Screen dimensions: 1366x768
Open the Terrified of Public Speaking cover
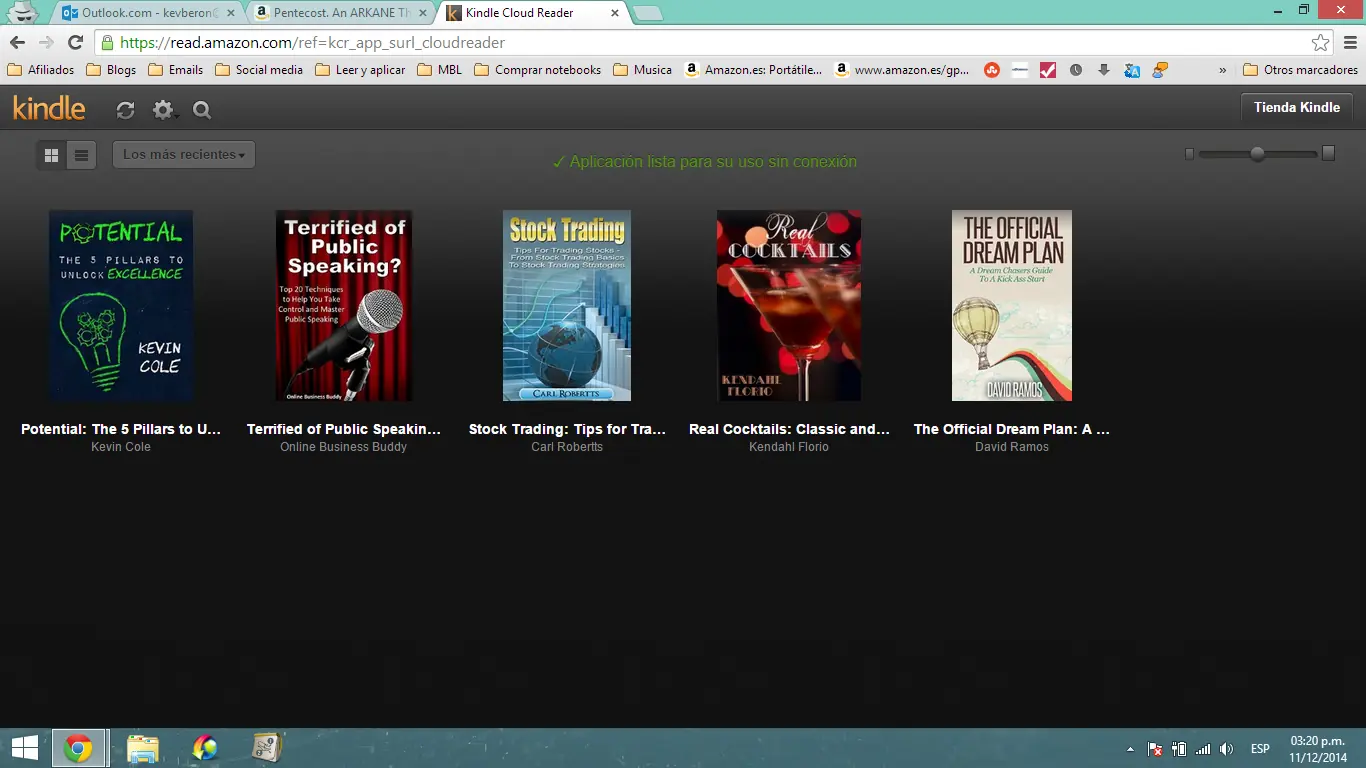[x=344, y=305]
